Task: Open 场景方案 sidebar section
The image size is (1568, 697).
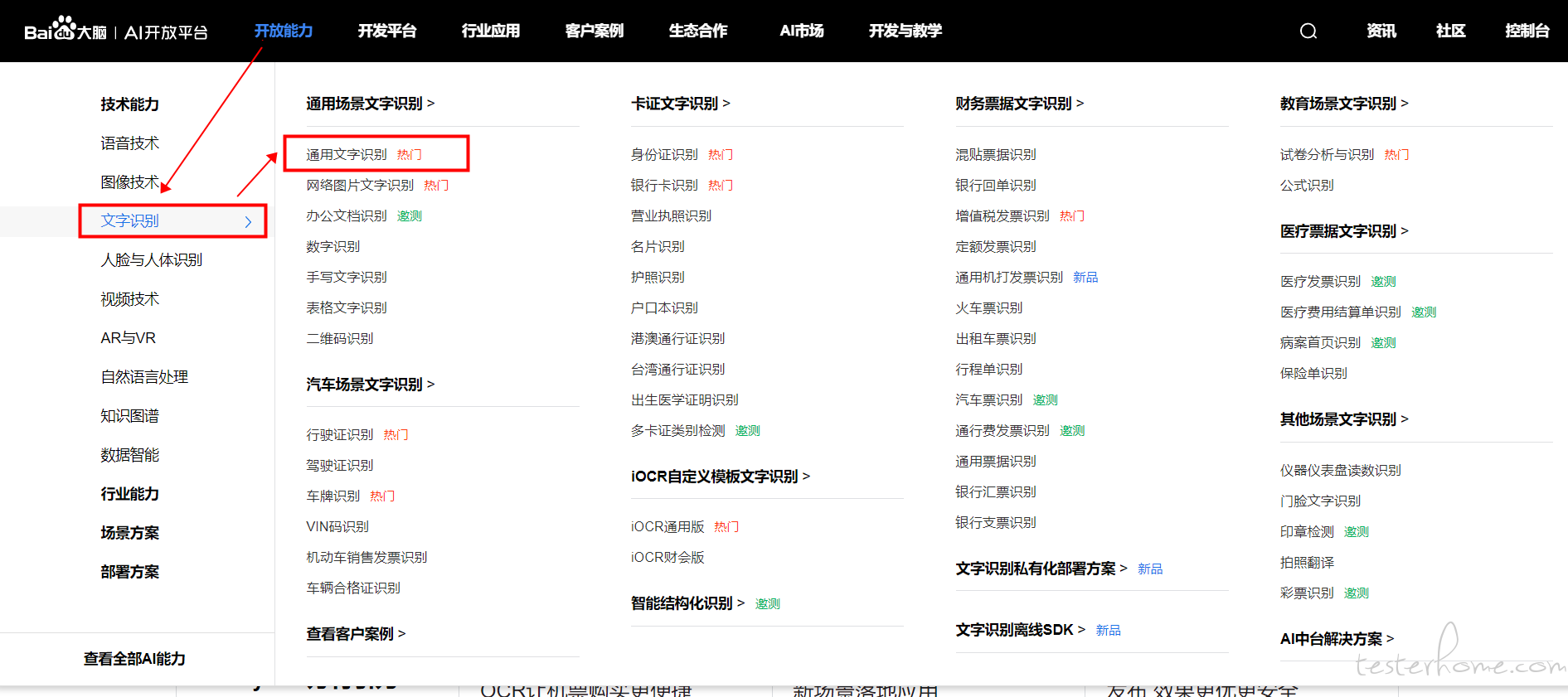Action: pyautogui.click(x=130, y=533)
